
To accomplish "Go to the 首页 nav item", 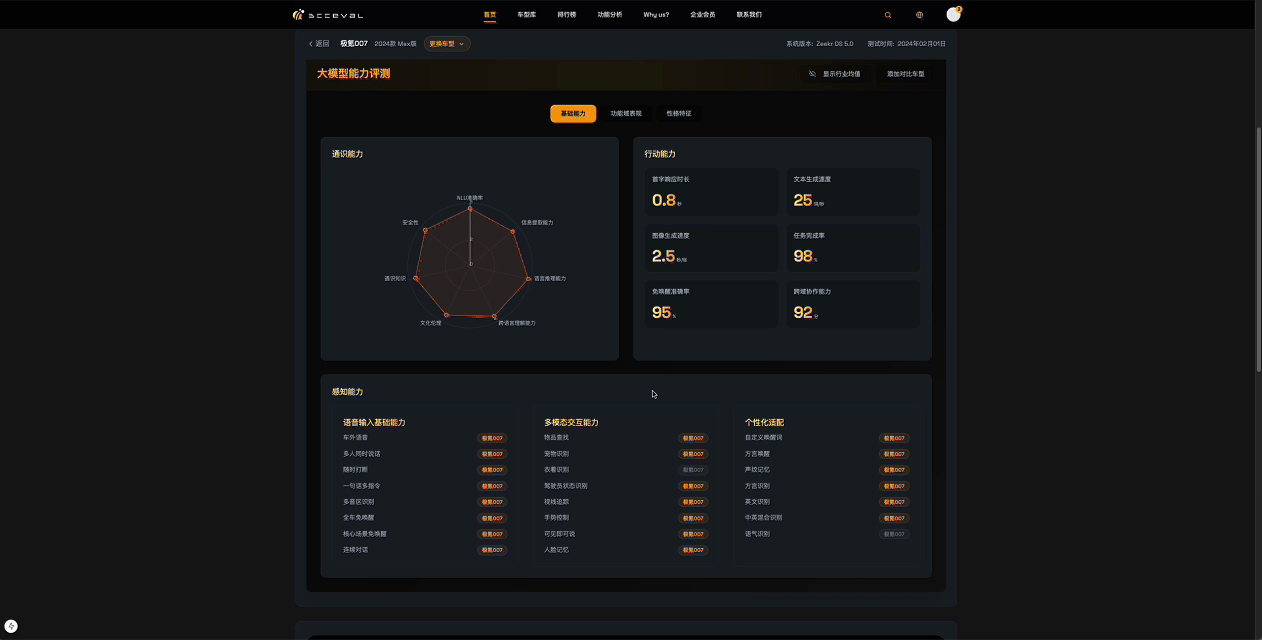I will (x=490, y=15).
